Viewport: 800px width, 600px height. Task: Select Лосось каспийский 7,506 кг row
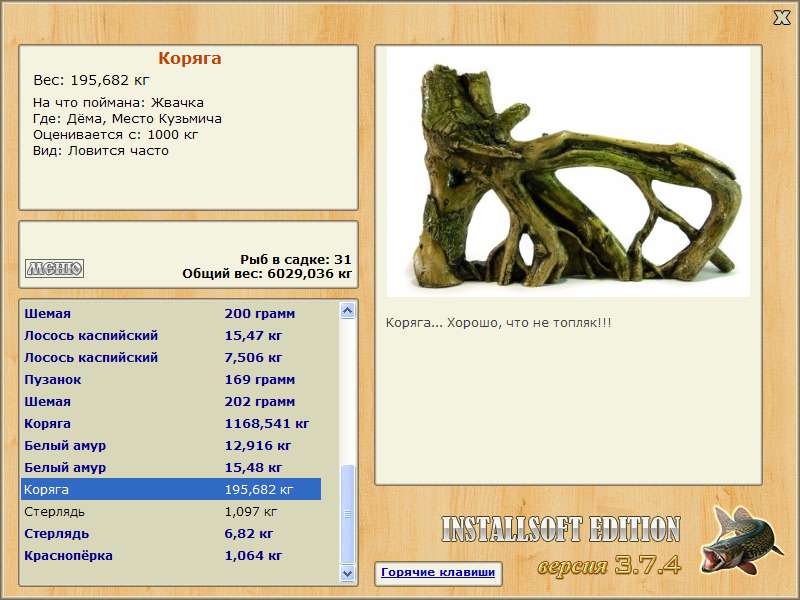click(171, 357)
